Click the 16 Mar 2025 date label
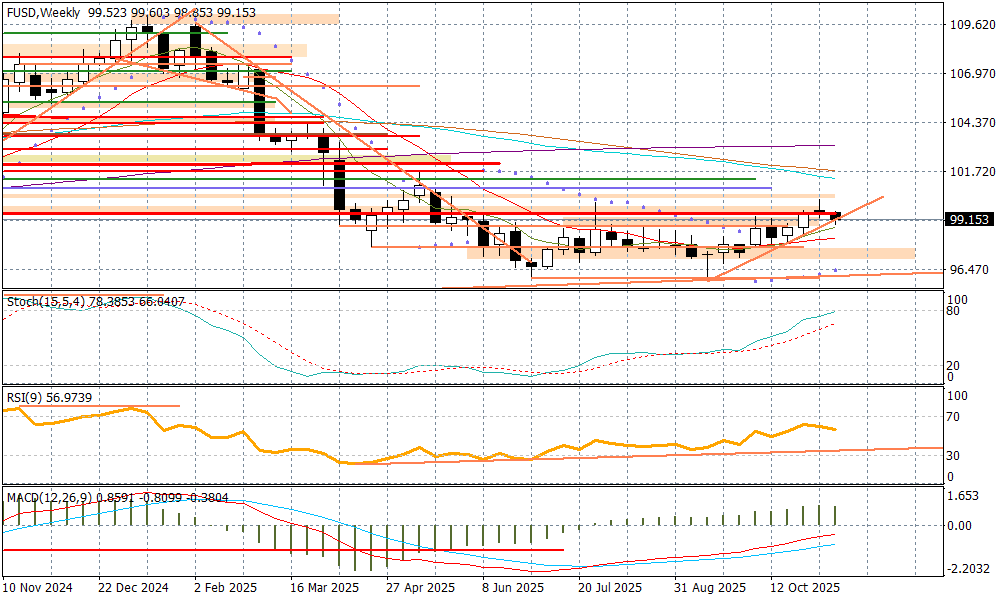 tap(324, 588)
